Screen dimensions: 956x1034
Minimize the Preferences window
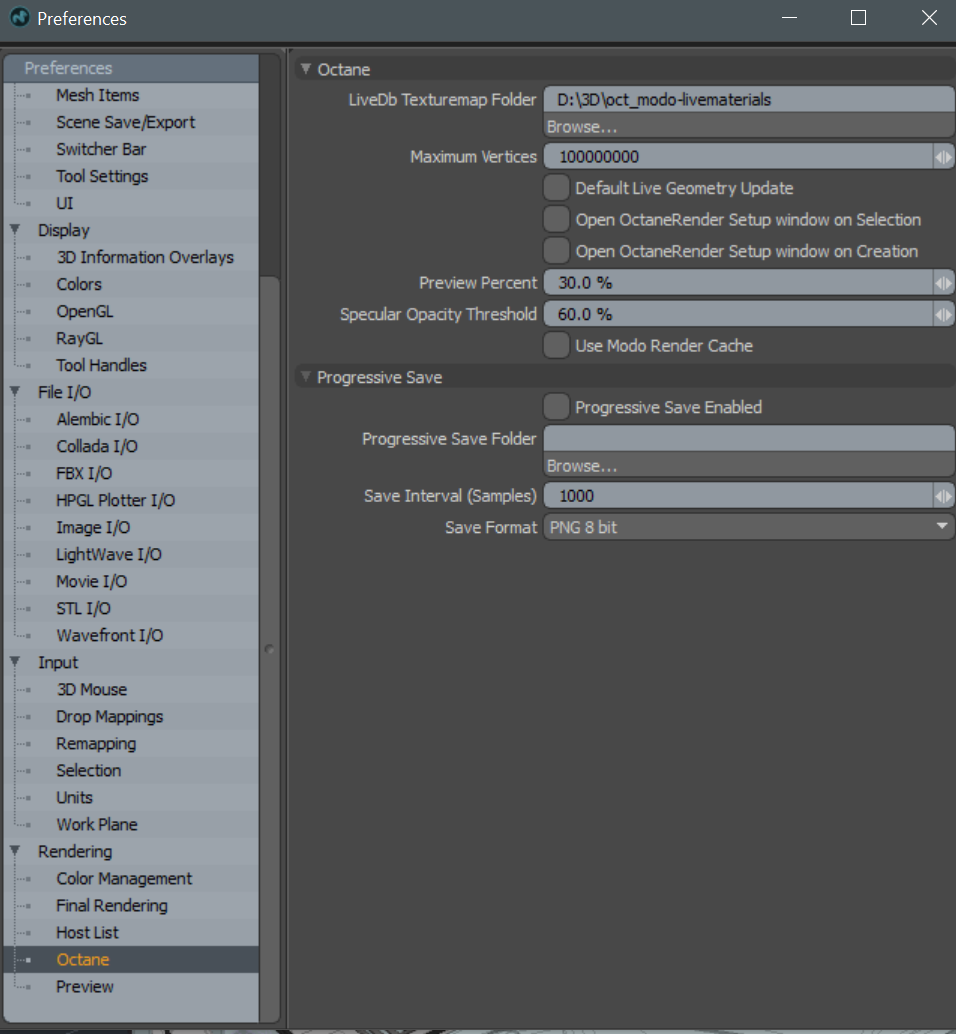point(789,18)
